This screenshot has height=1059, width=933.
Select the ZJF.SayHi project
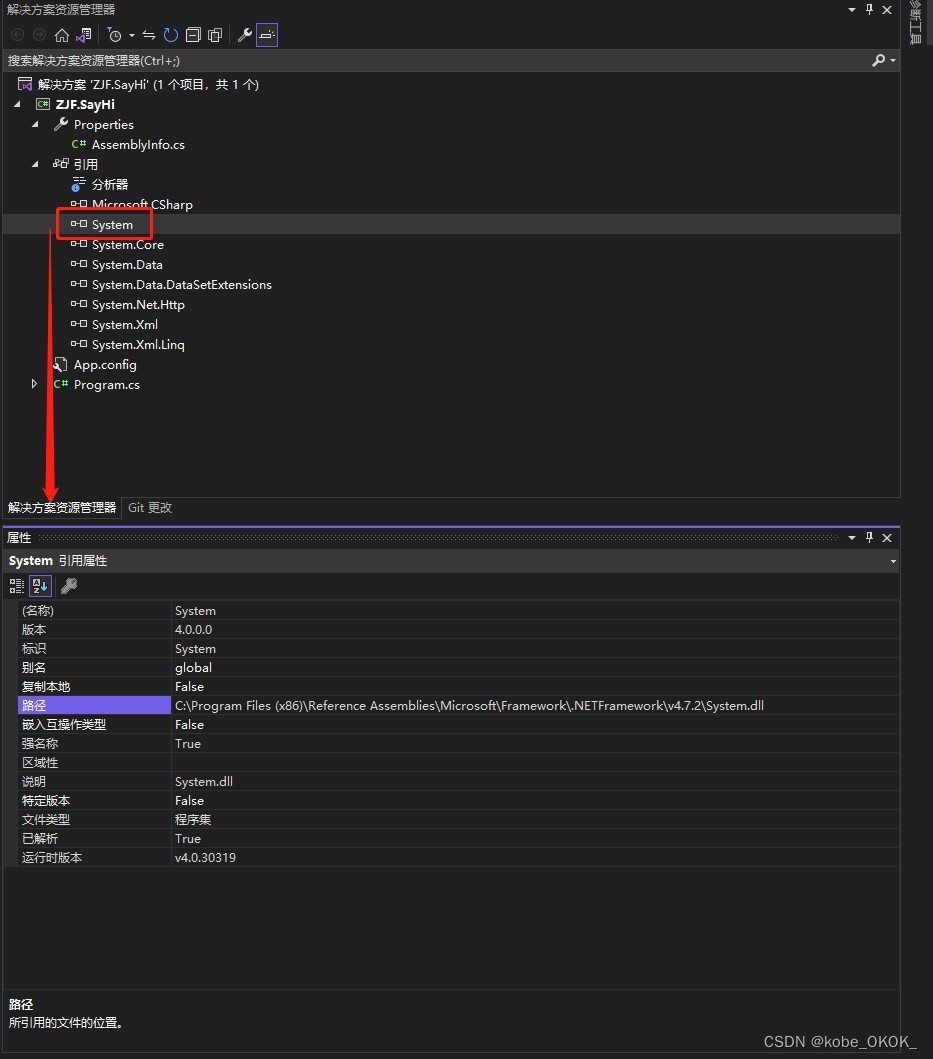coord(85,105)
